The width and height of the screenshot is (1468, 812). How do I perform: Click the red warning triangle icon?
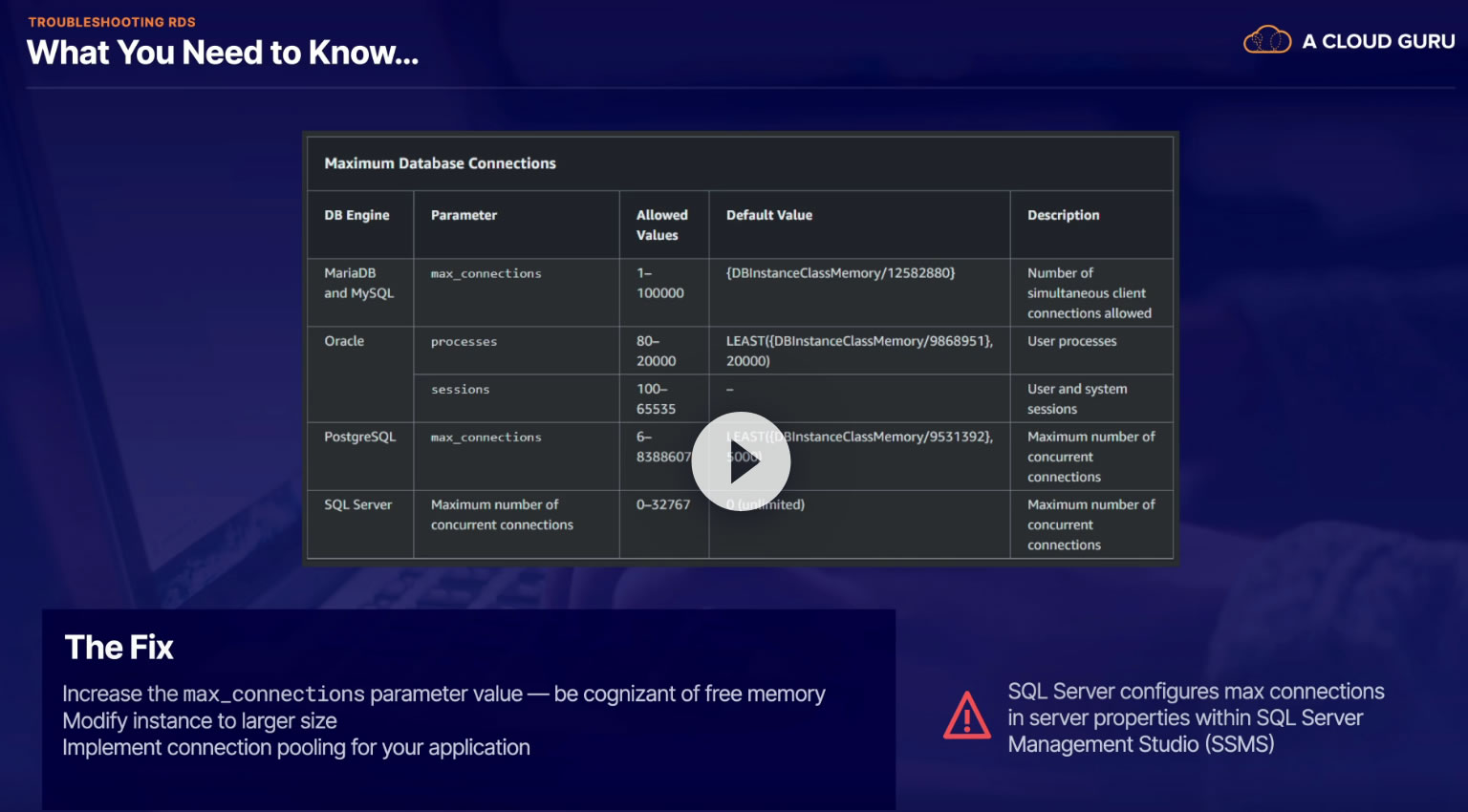pos(967,716)
